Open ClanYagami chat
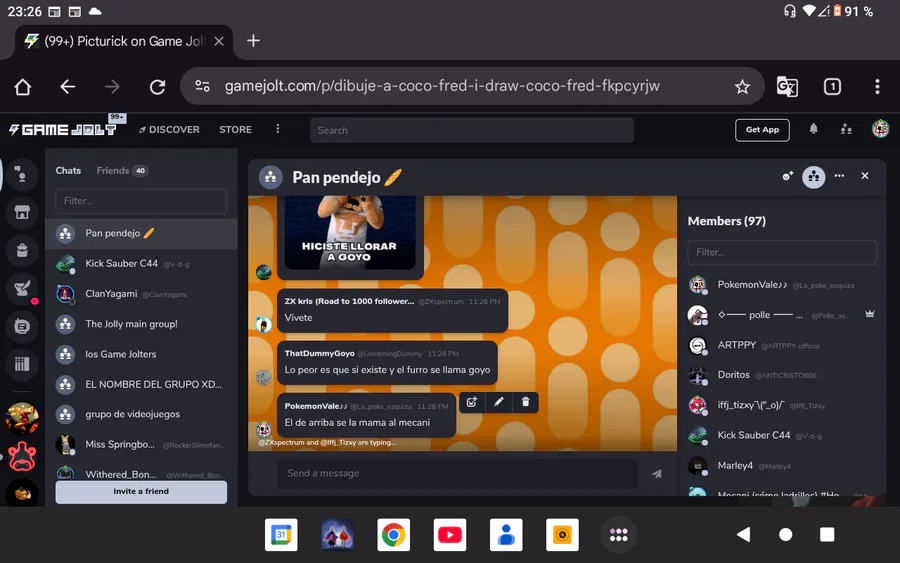The height and width of the screenshot is (563, 900). click(x=141, y=294)
